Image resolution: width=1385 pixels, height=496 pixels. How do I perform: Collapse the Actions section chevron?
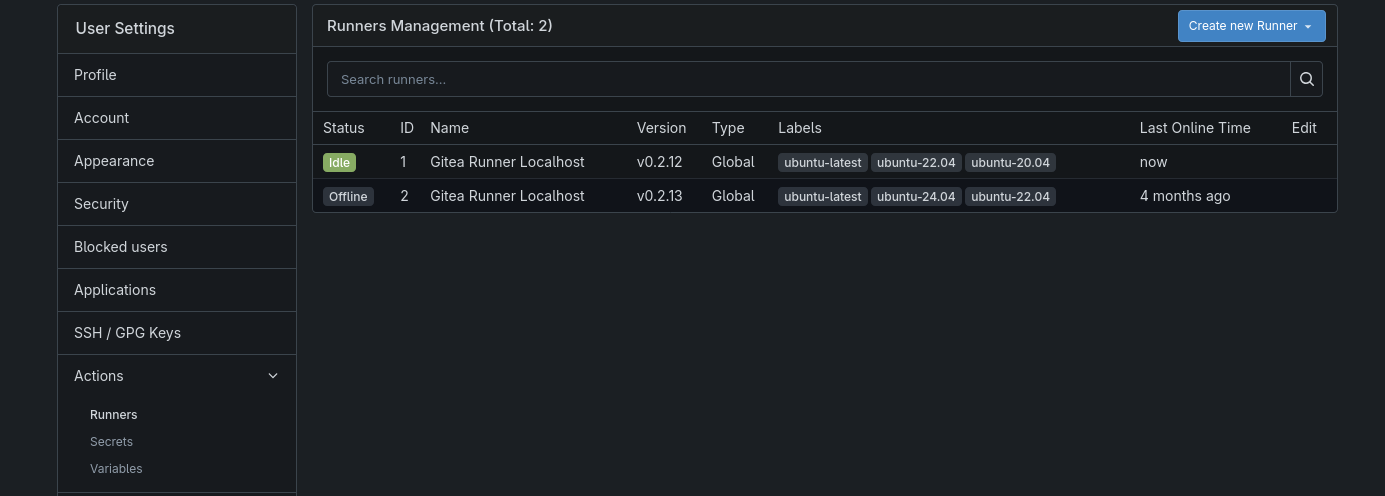click(273, 376)
